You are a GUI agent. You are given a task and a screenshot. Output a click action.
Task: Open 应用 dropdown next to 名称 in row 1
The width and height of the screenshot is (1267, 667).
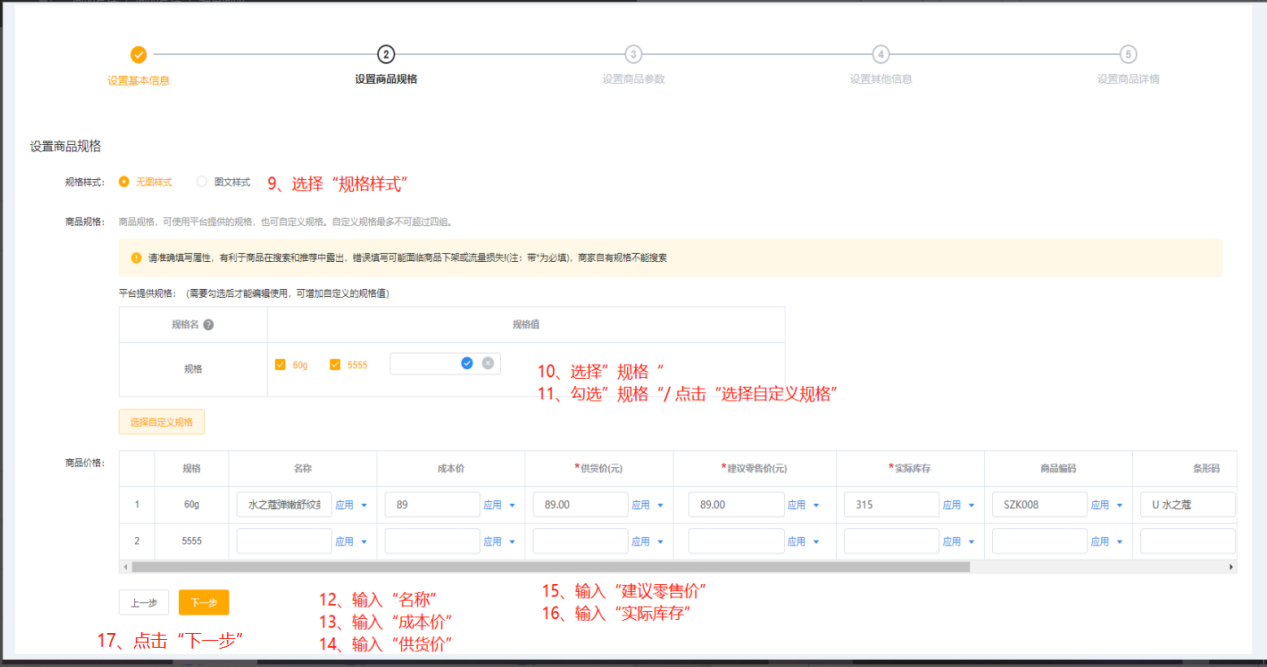[351, 505]
